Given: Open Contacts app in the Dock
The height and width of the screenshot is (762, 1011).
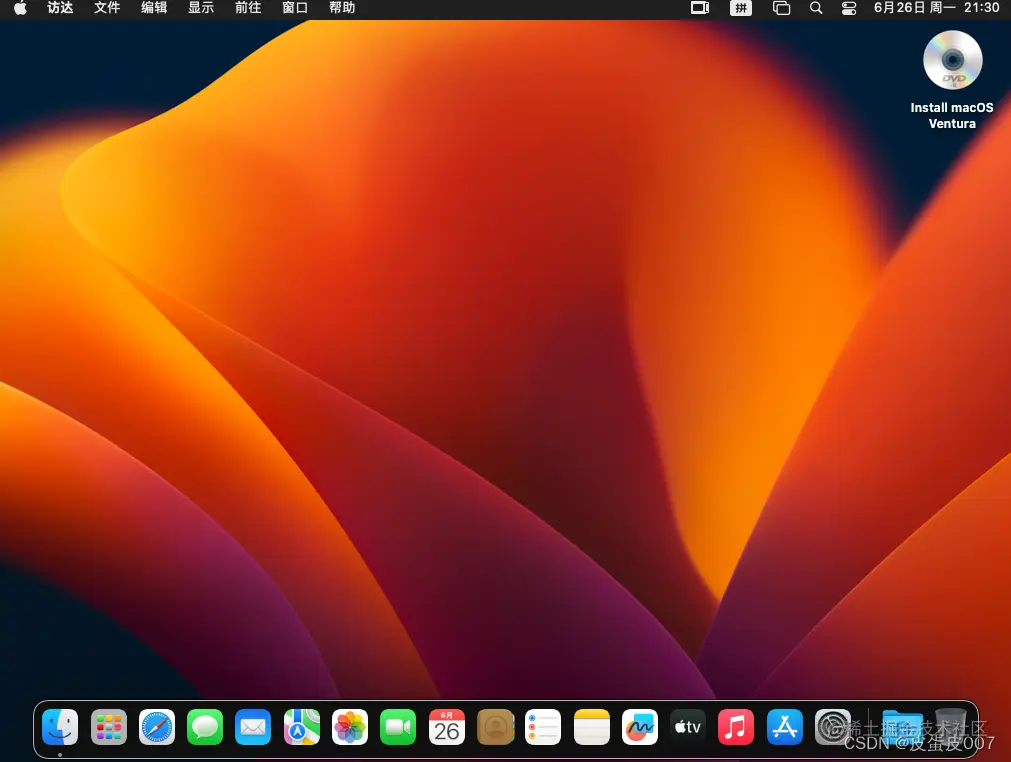Looking at the screenshot, I should [495, 727].
